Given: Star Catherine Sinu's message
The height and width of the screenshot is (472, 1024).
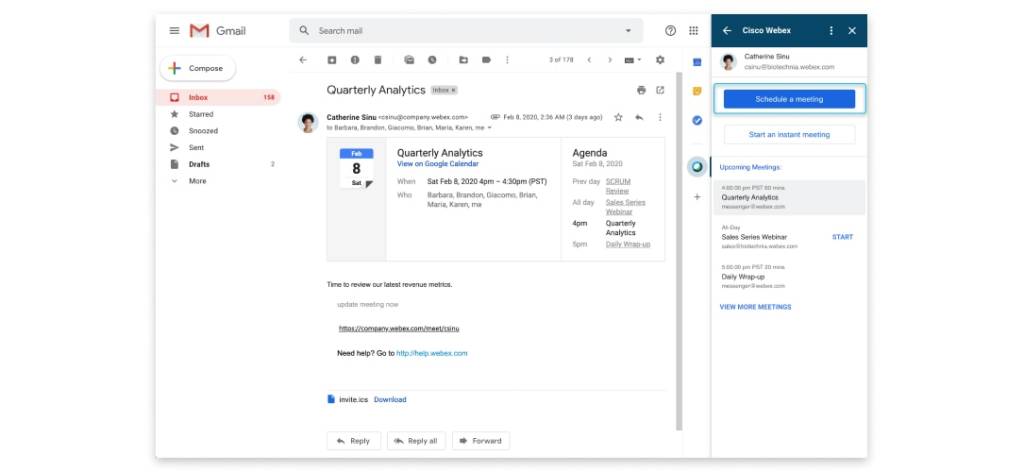Looking at the screenshot, I should 618,118.
